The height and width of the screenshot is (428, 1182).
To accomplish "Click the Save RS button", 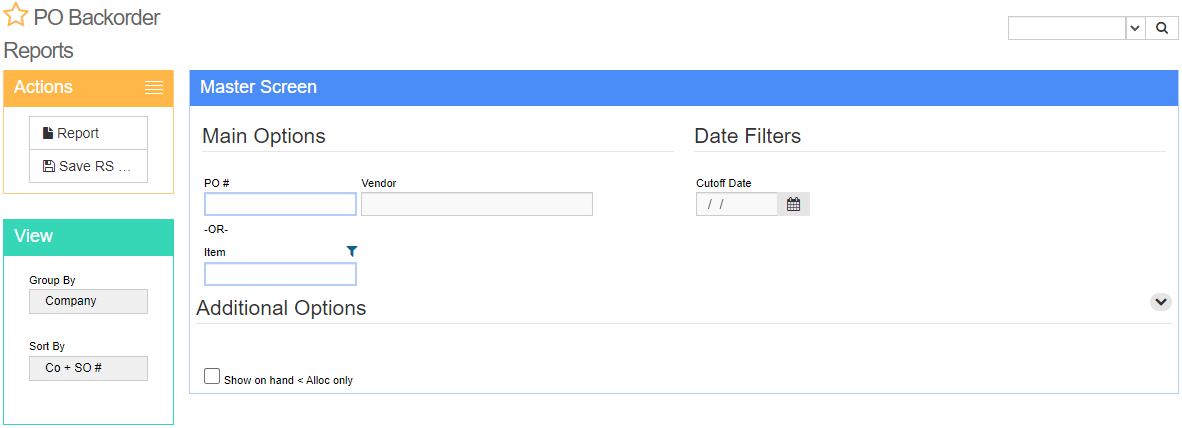I will [88, 167].
